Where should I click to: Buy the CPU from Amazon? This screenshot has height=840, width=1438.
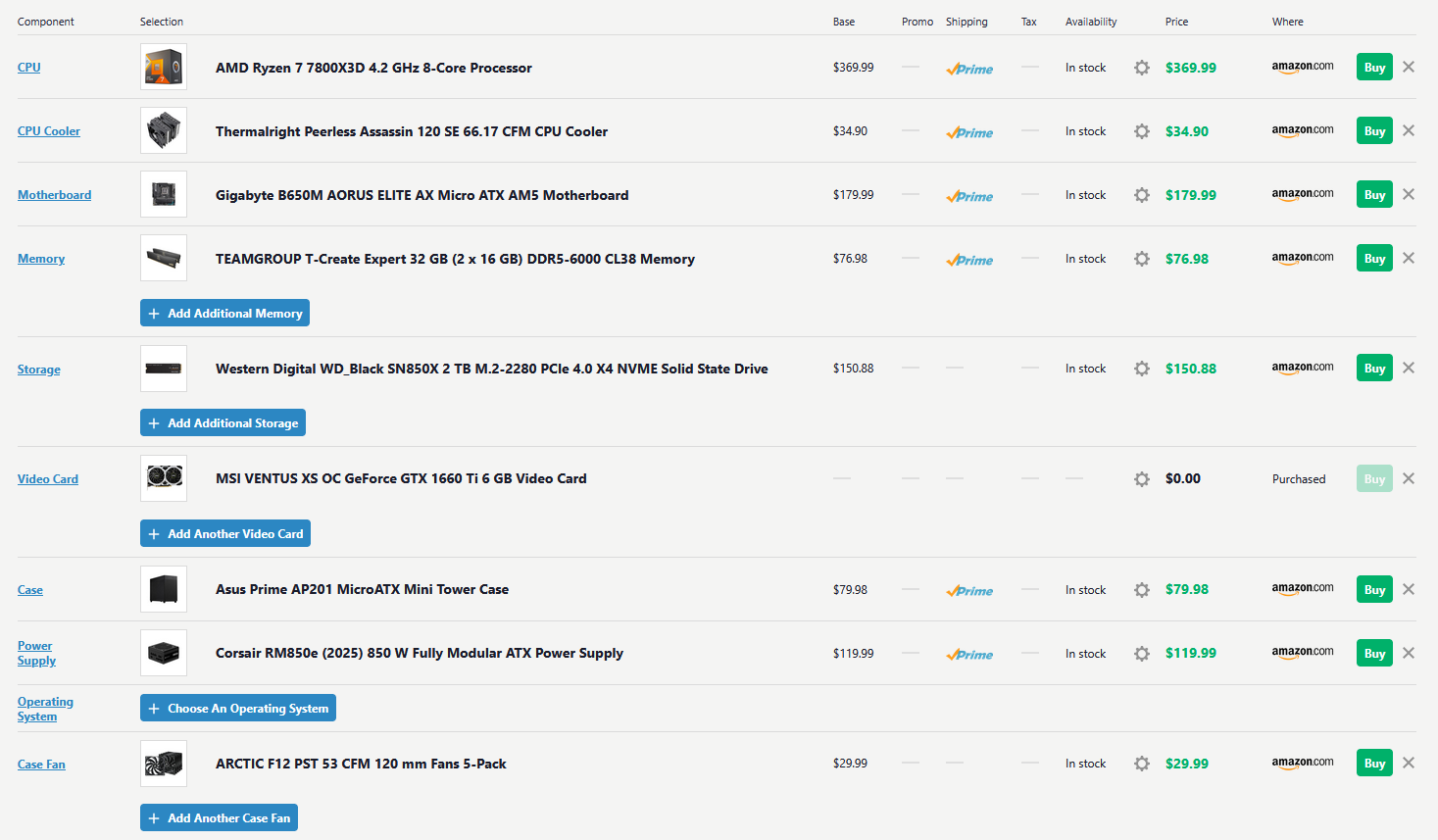1374,68
